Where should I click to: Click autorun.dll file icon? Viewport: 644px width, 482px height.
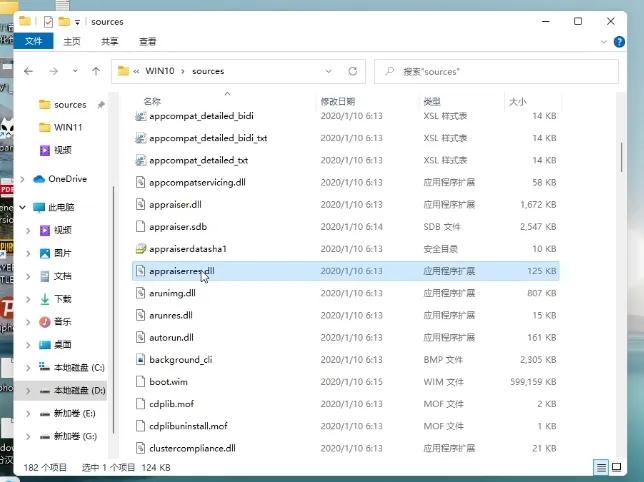(x=140, y=337)
